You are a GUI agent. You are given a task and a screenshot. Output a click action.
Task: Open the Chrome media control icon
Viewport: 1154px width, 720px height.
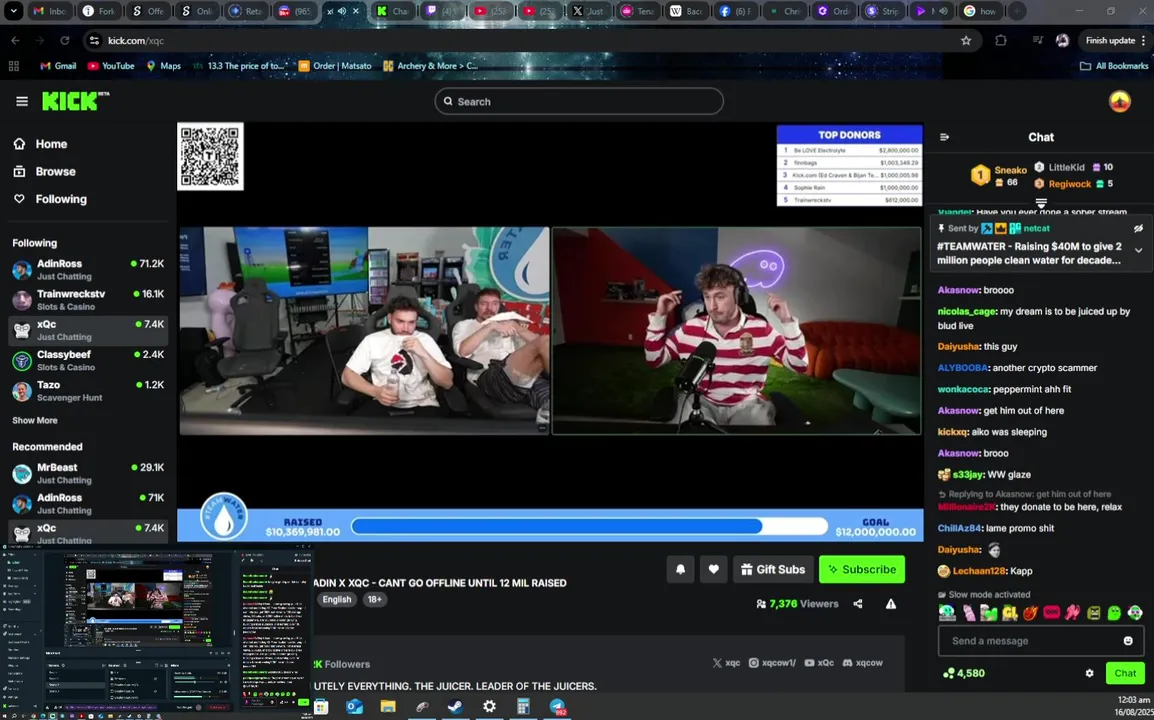1038,40
